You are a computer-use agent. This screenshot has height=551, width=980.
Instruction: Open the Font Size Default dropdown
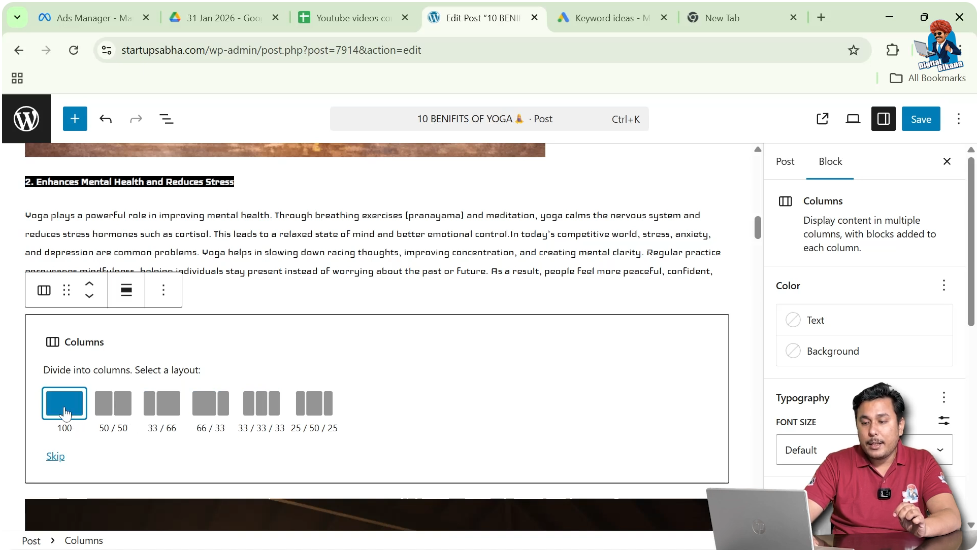click(x=864, y=450)
